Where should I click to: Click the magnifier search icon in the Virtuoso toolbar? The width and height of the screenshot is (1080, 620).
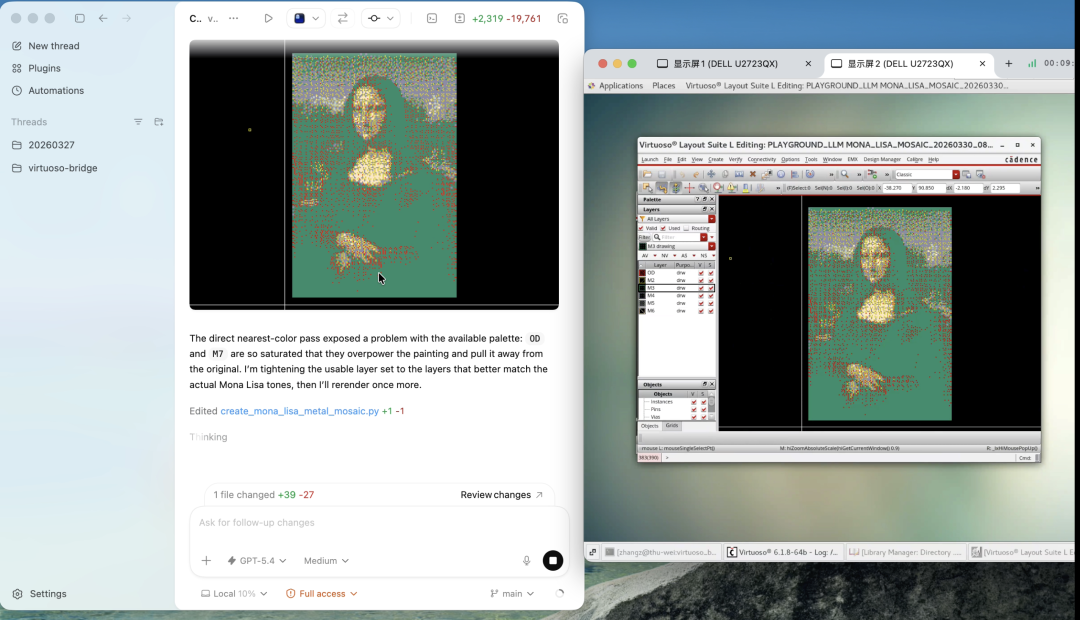coord(844,174)
